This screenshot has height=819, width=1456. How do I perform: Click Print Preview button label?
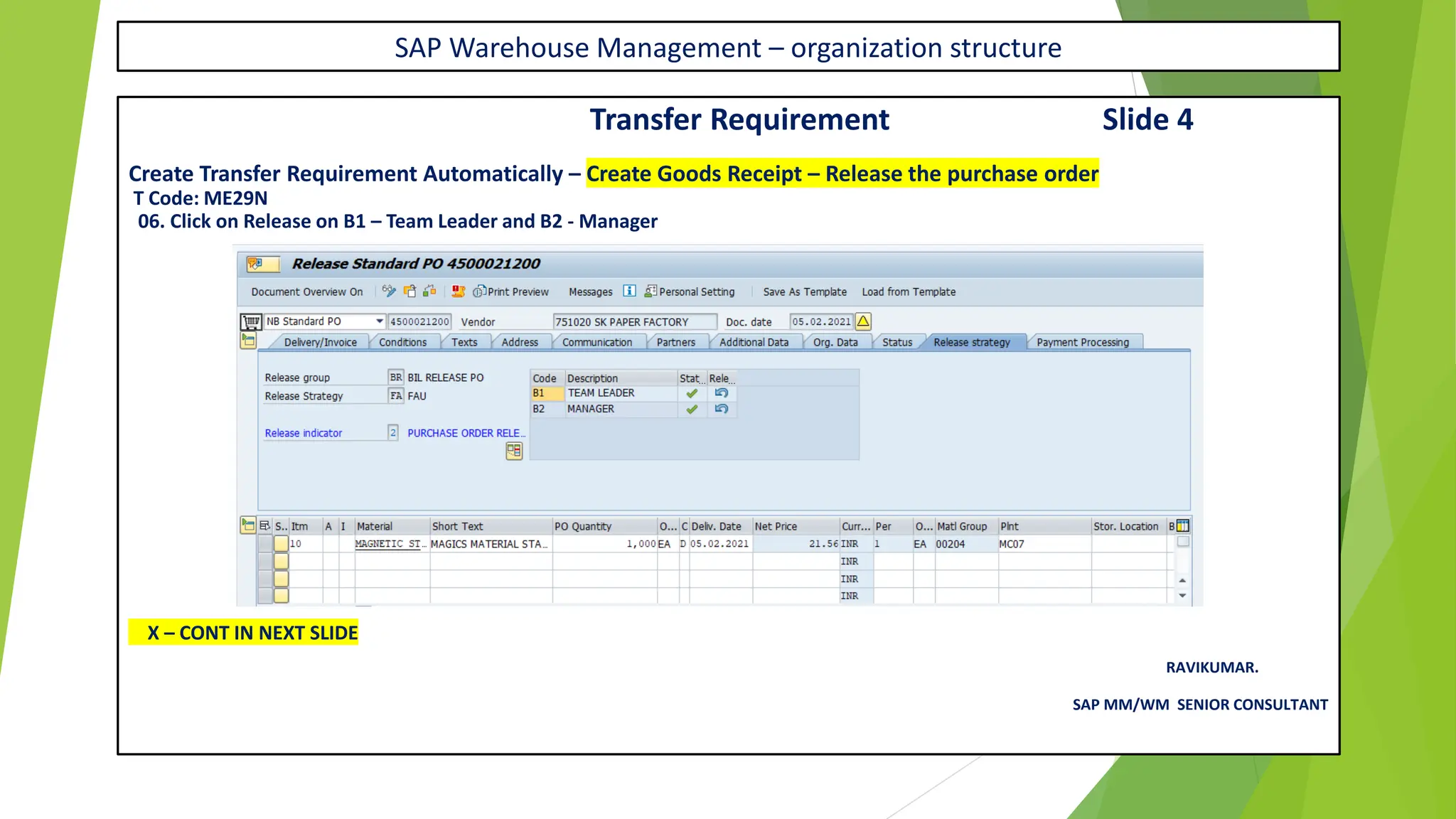(518, 291)
